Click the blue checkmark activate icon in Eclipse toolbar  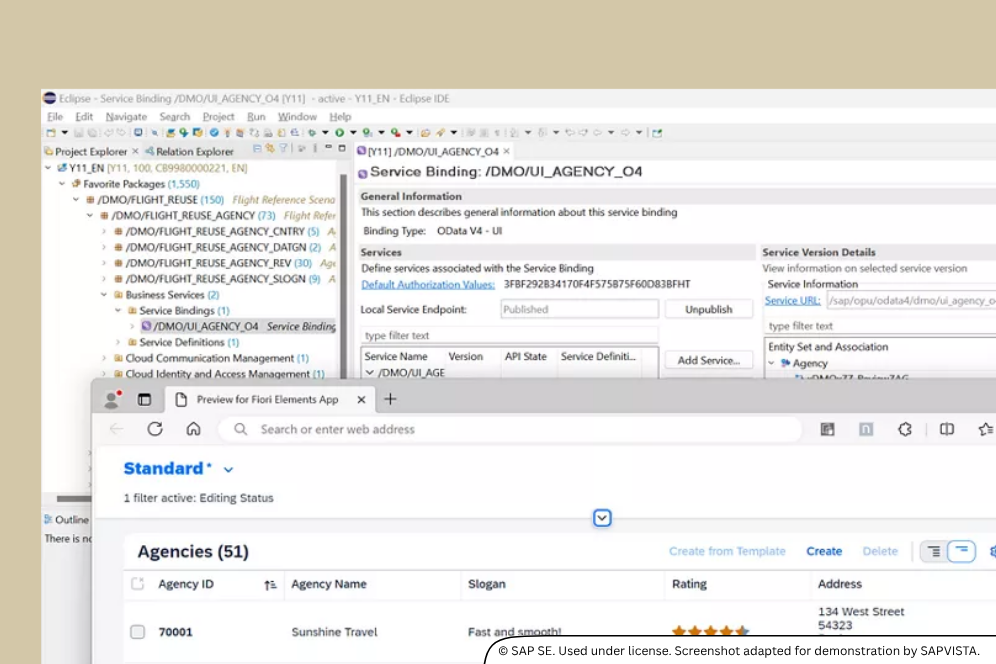point(214,133)
